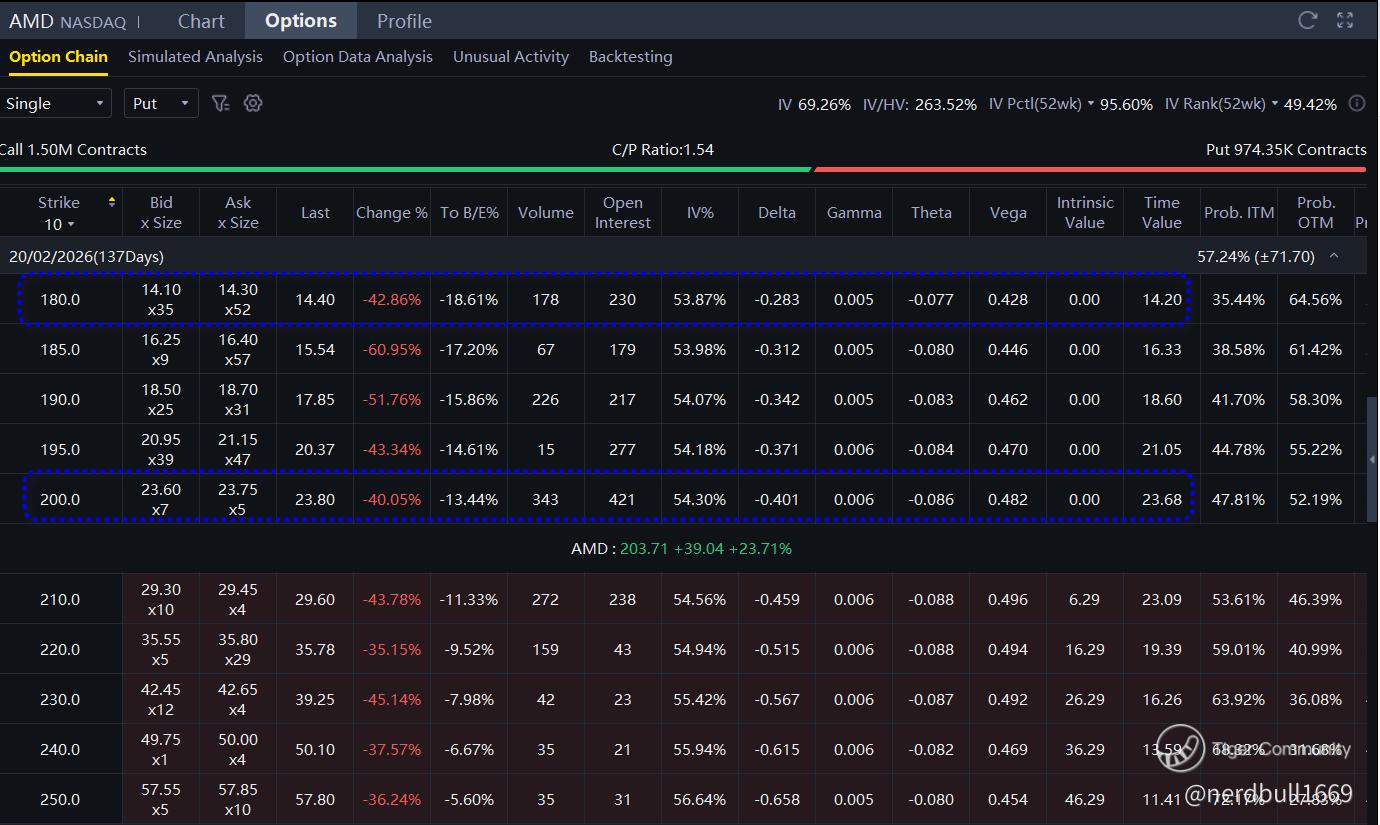Screen dimensions: 1380x825
Task: Enter fullscreen view of the panel
Action: [1345, 20]
